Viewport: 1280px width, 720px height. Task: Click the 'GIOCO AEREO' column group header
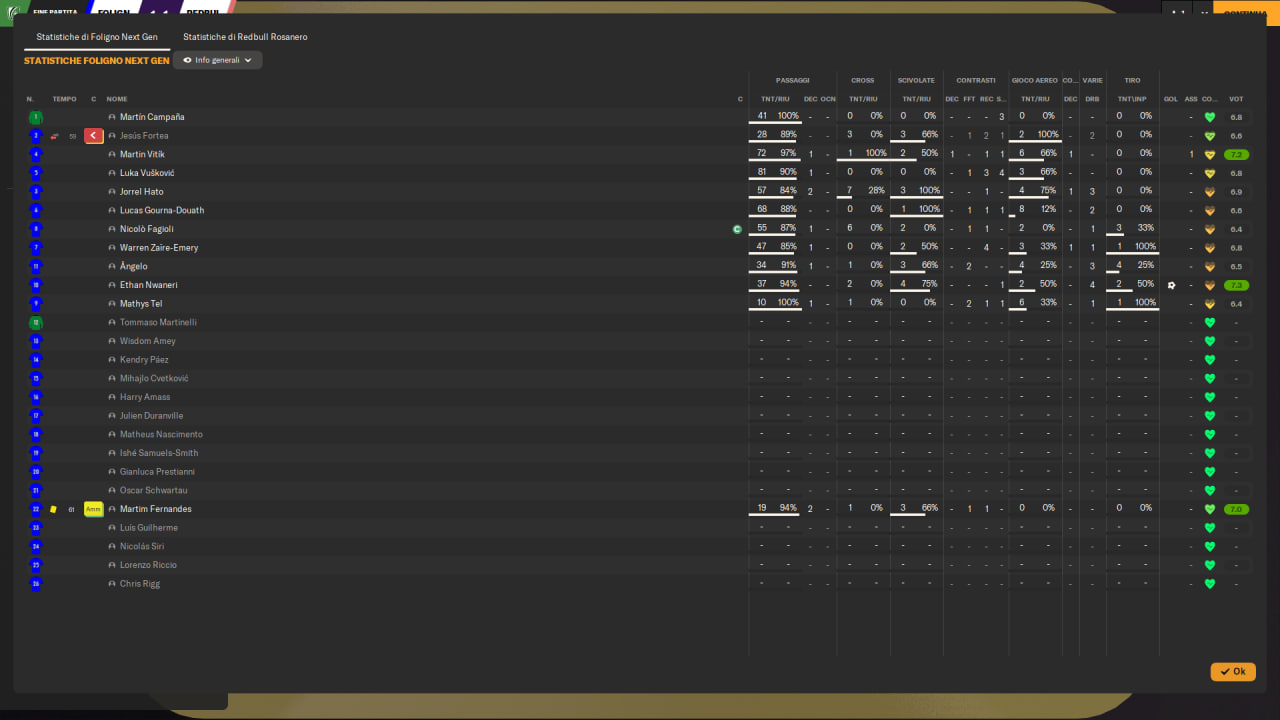(x=1034, y=80)
